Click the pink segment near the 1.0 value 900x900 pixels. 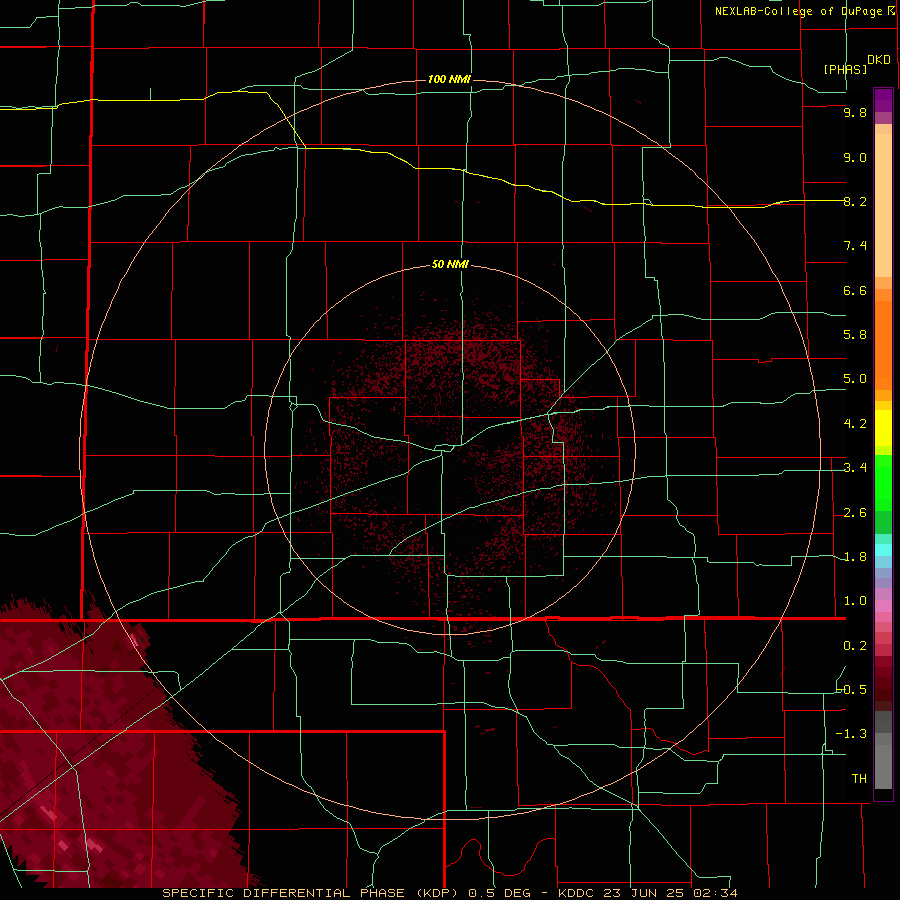pyautogui.click(x=883, y=606)
